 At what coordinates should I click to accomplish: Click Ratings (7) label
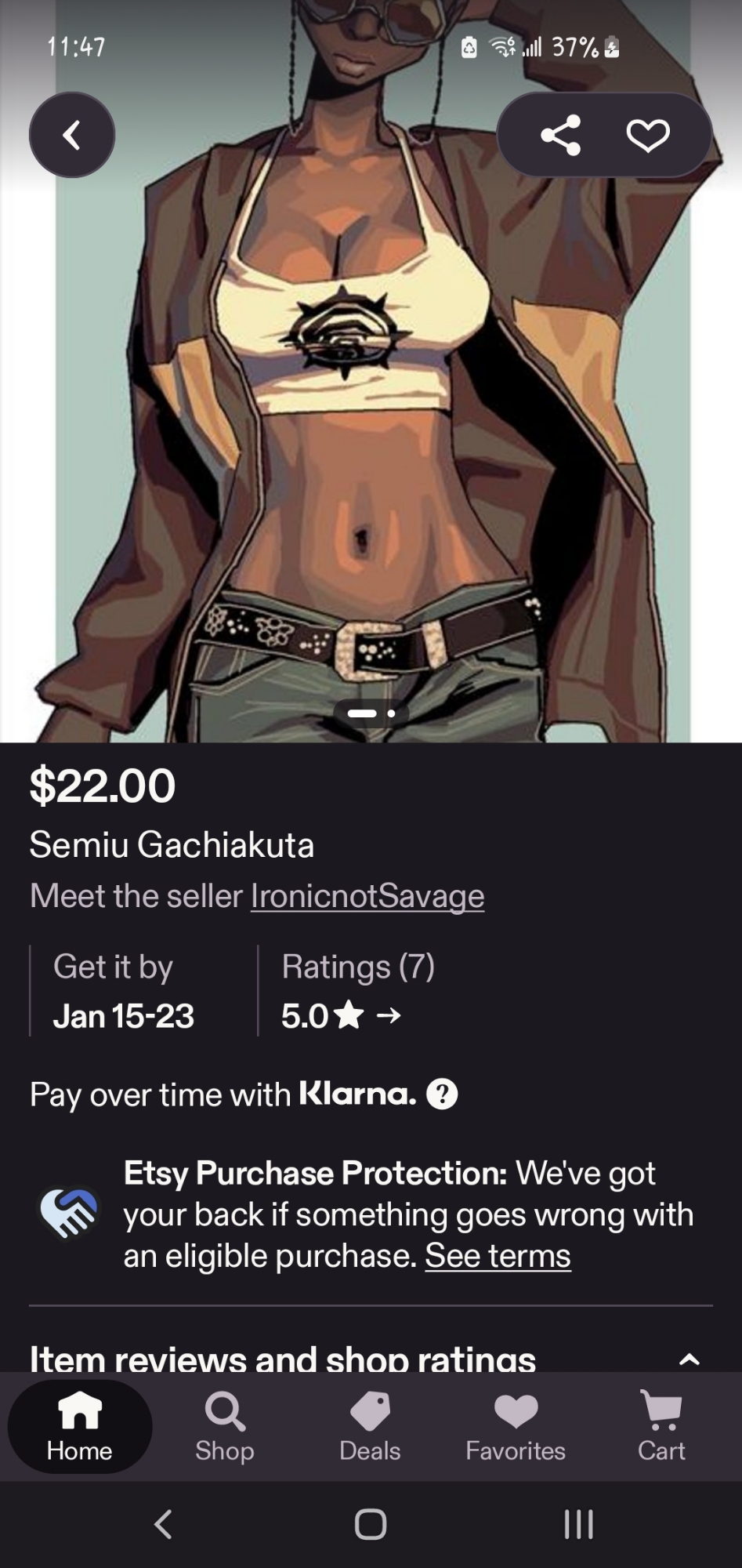click(358, 966)
